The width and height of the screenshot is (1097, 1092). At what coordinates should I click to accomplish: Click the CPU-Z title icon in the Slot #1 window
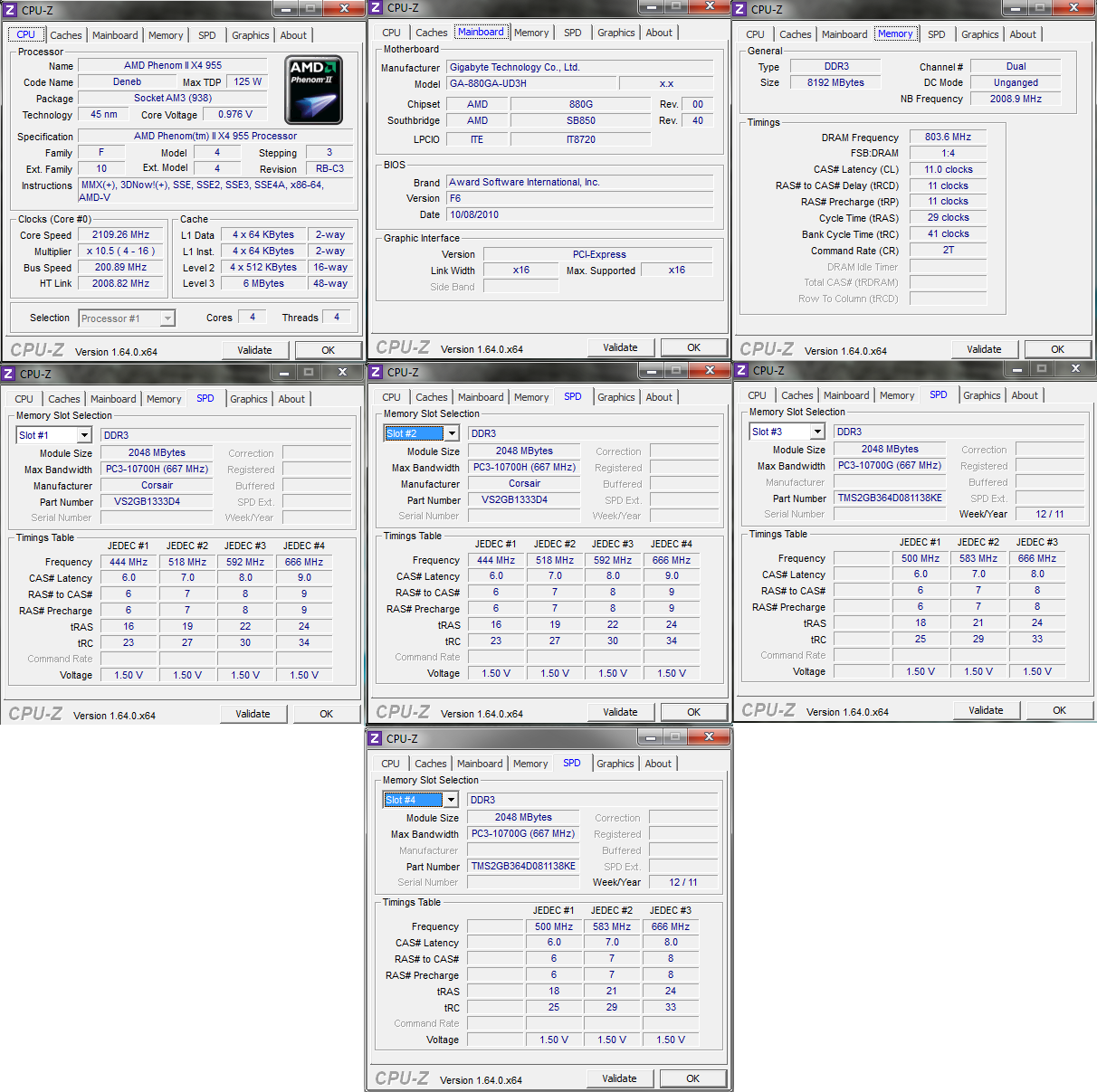pyautogui.click(x=8, y=374)
